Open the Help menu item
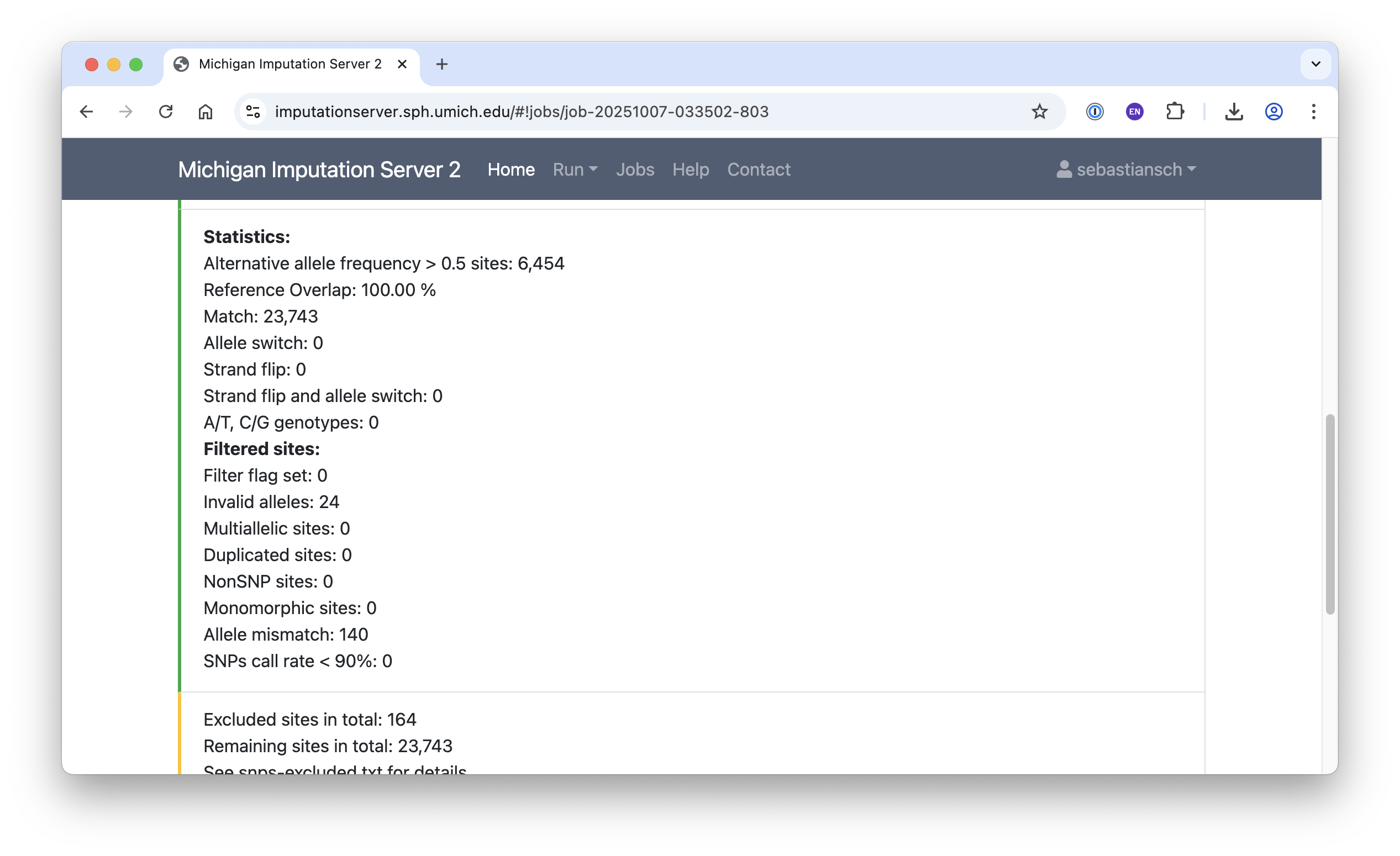This screenshot has width=1400, height=856. (691, 170)
